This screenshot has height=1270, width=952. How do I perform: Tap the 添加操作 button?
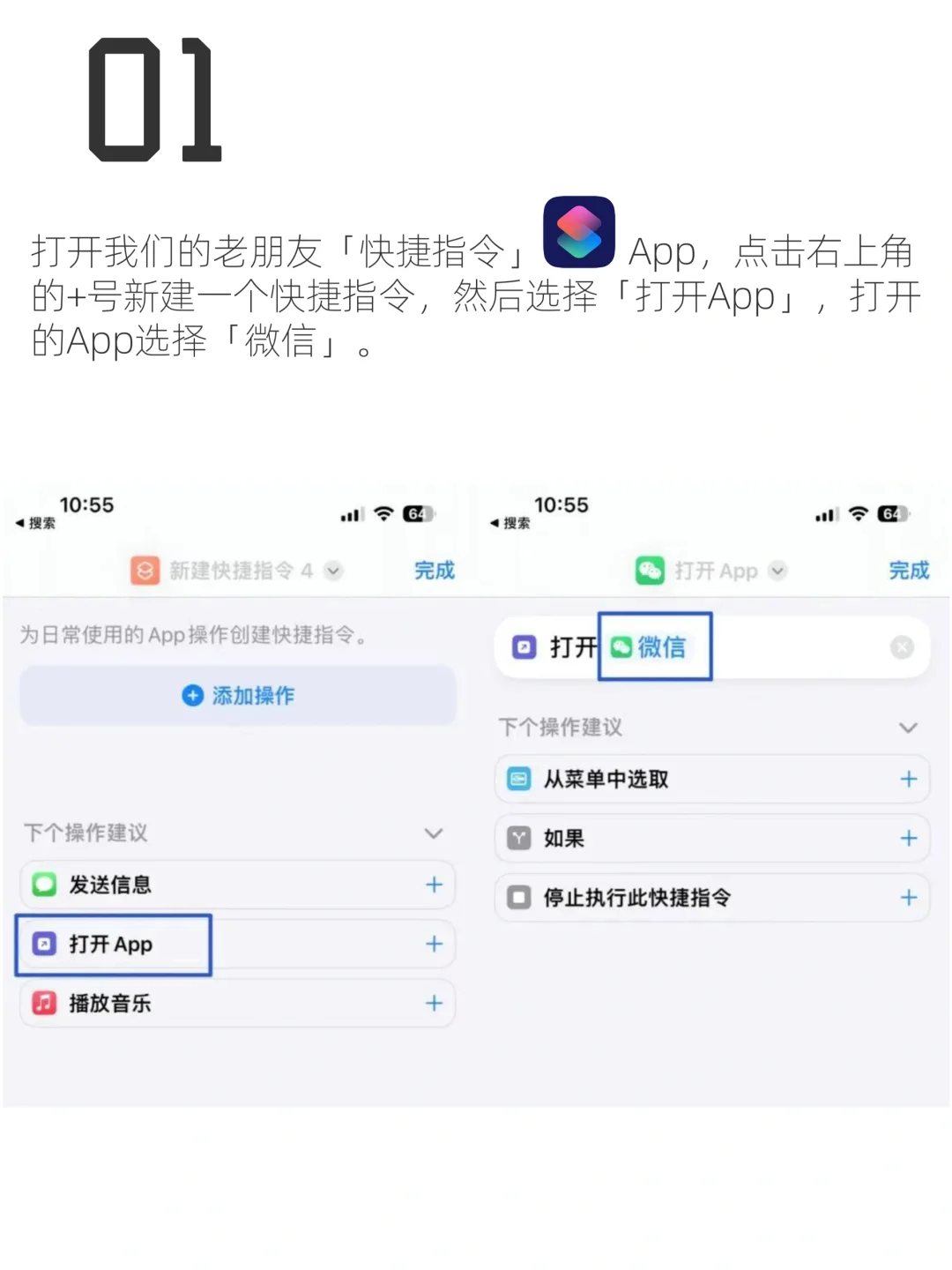tap(238, 695)
